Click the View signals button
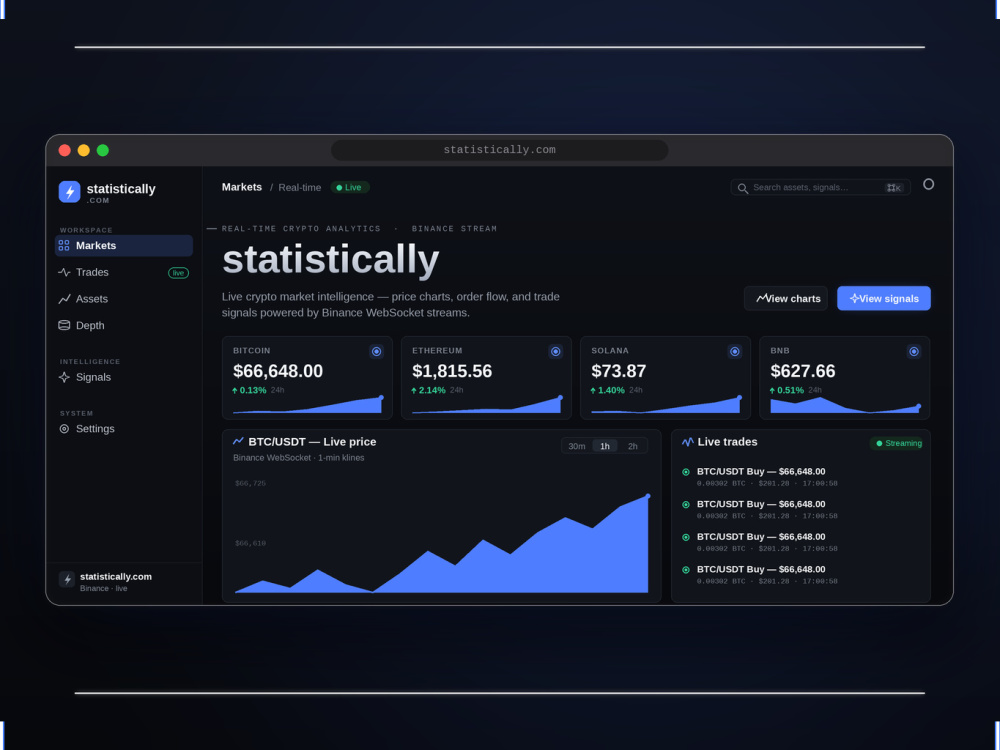Screen dimensions: 1000x750 pyautogui.click(x=884, y=298)
